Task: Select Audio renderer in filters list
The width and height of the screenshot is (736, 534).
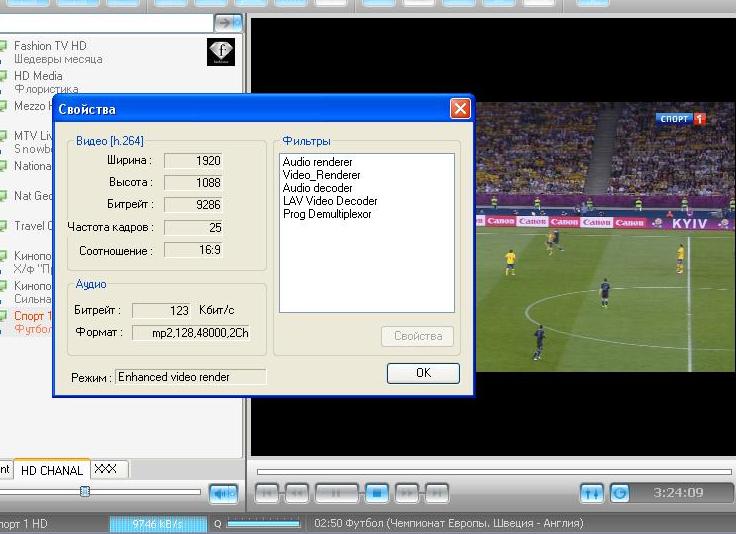Action: click(317, 162)
